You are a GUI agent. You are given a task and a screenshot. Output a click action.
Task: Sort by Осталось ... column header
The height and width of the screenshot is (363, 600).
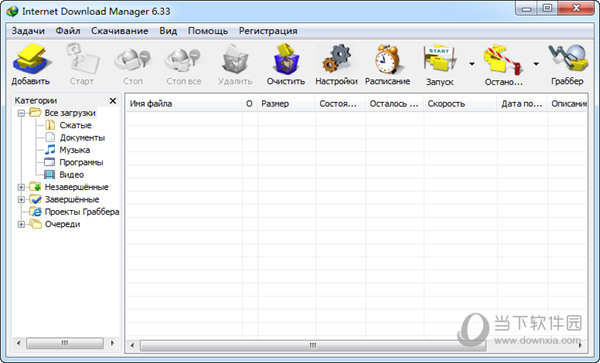pyautogui.click(x=395, y=104)
